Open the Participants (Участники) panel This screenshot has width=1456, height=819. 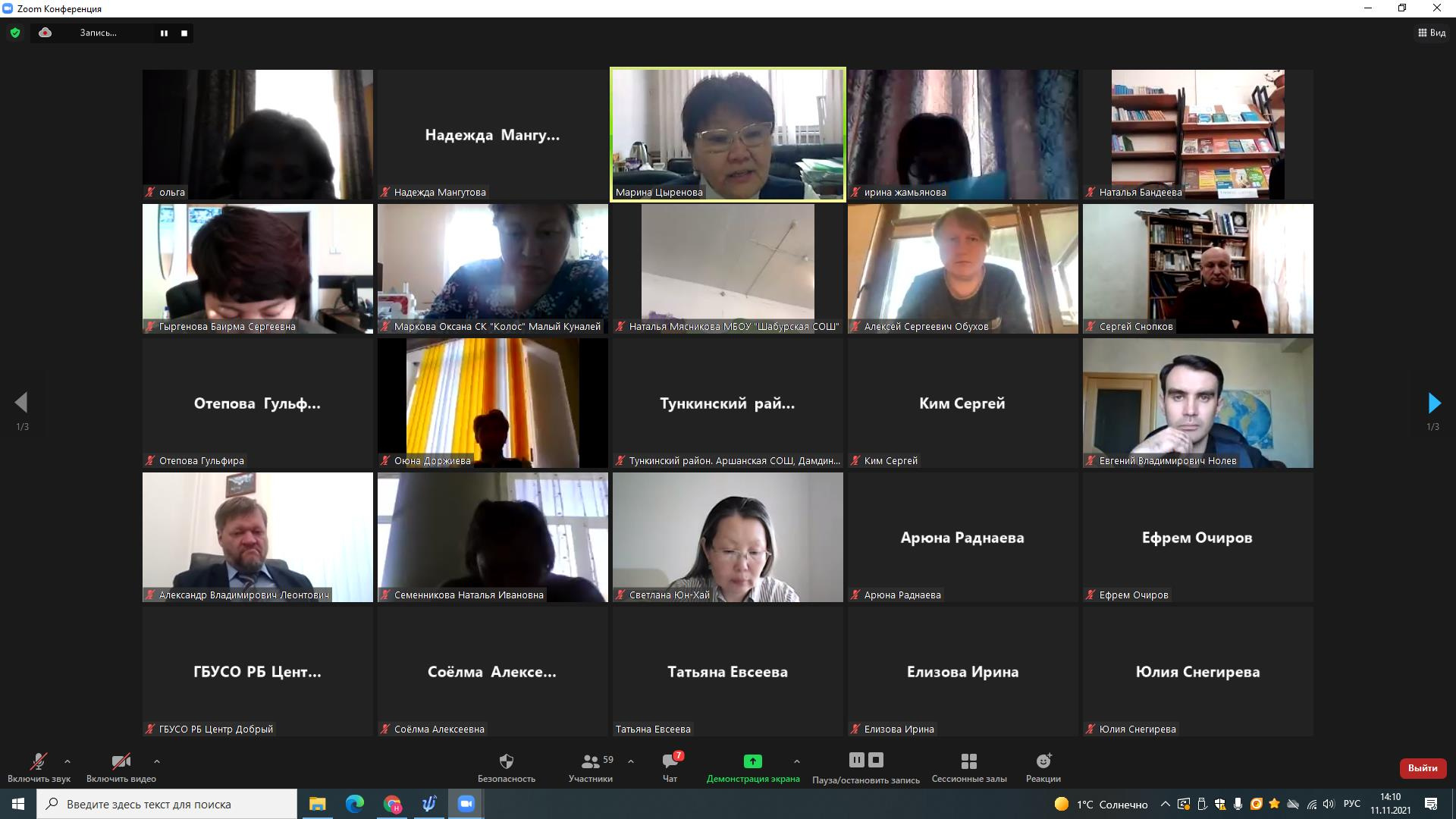[x=591, y=761]
